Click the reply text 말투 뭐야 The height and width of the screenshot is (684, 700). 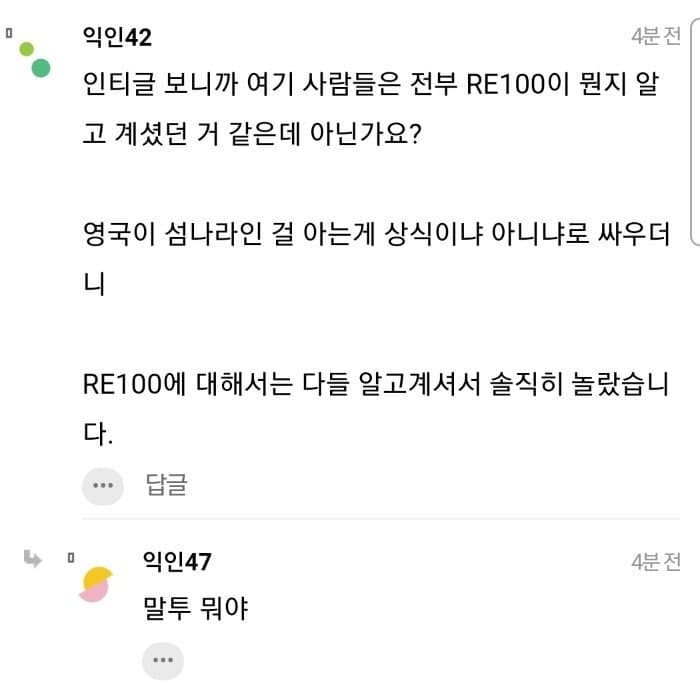[x=196, y=608]
